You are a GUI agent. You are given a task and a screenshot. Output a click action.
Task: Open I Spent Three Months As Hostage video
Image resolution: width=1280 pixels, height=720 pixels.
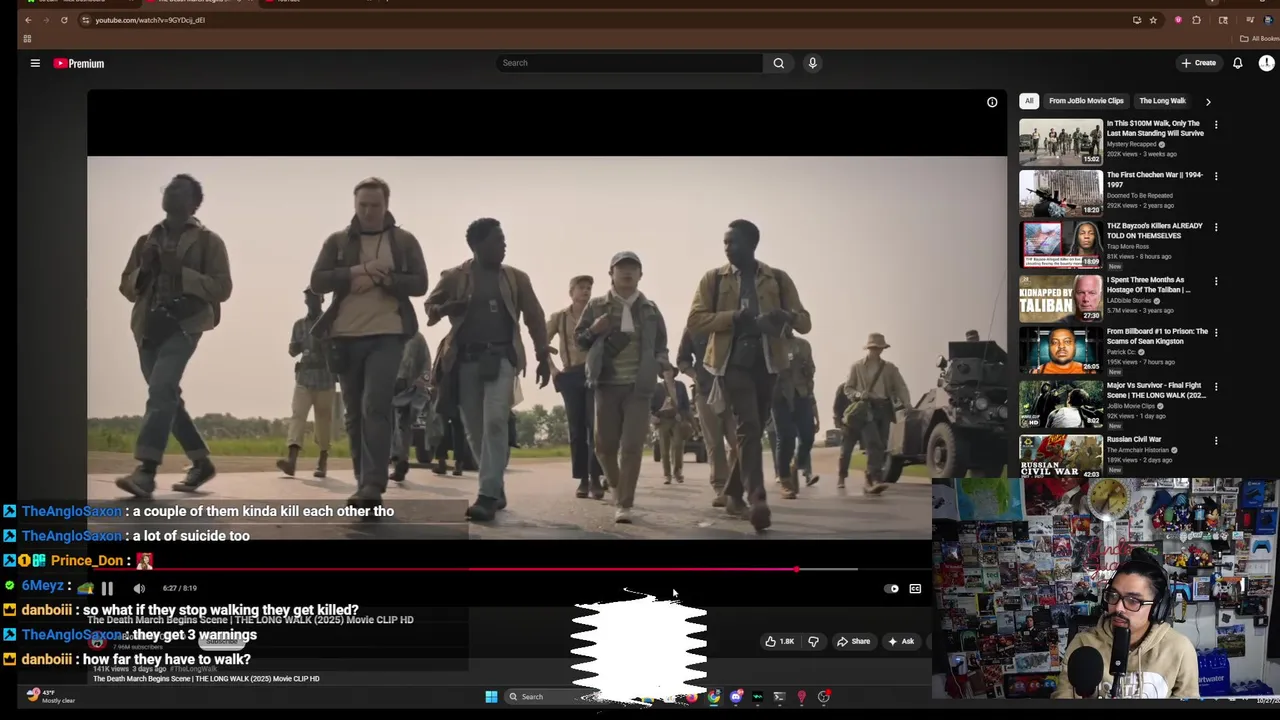coord(1149,285)
